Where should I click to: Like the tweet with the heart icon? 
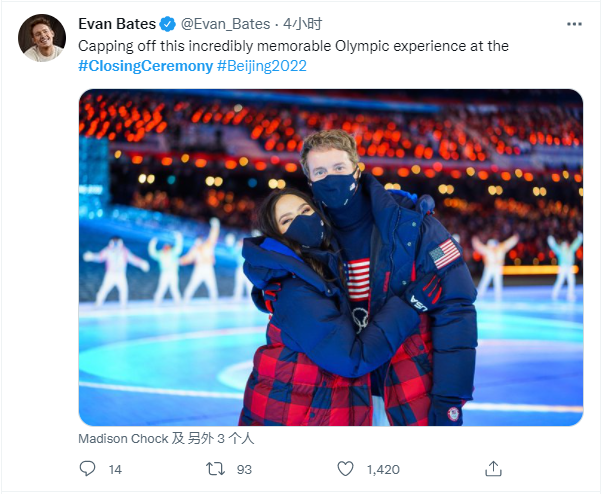pos(345,468)
